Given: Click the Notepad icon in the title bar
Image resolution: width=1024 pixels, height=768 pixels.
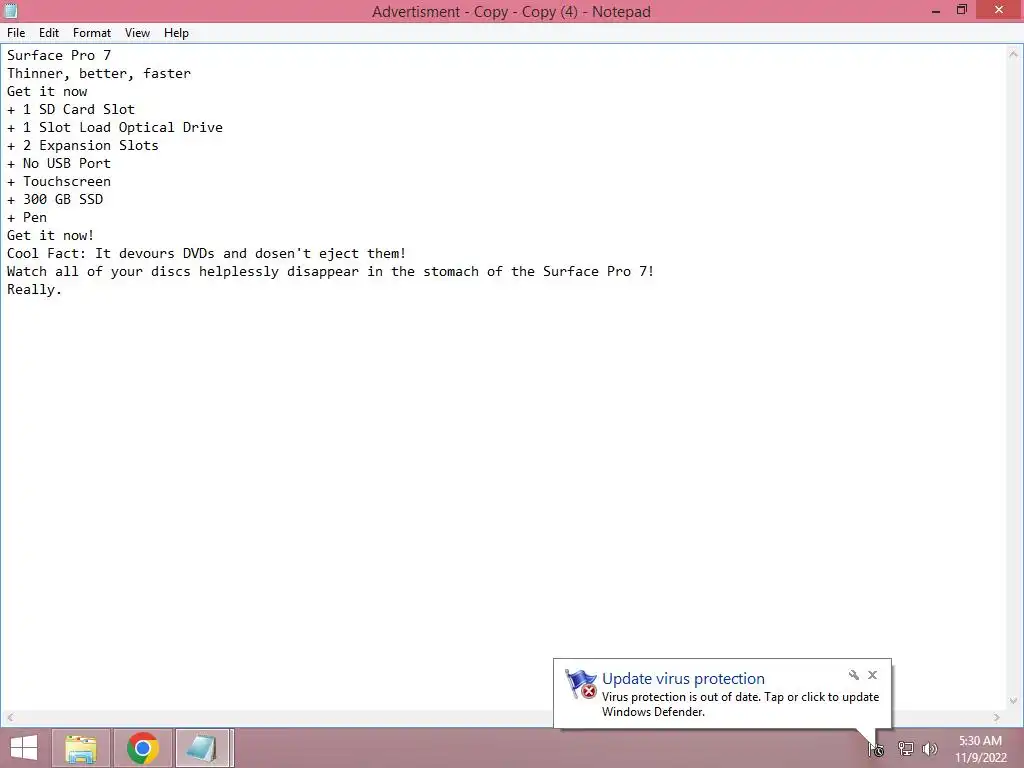Looking at the screenshot, I should [10, 10].
